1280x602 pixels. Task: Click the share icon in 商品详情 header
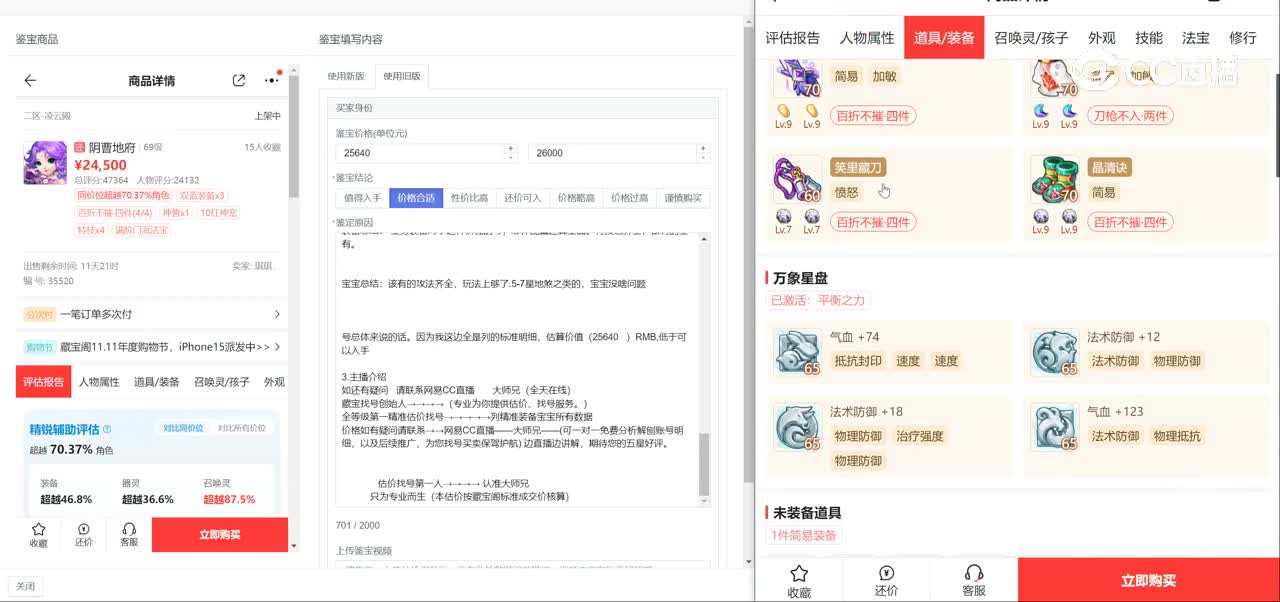[238, 81]
